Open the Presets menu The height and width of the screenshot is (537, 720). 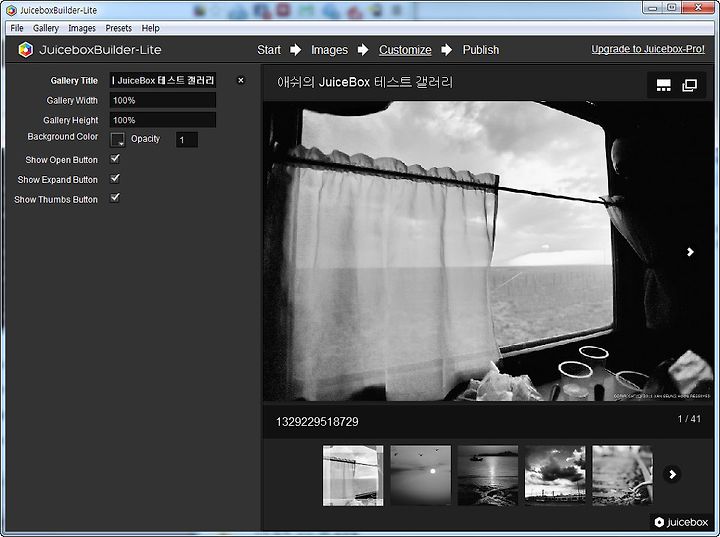tap(118, 28)
